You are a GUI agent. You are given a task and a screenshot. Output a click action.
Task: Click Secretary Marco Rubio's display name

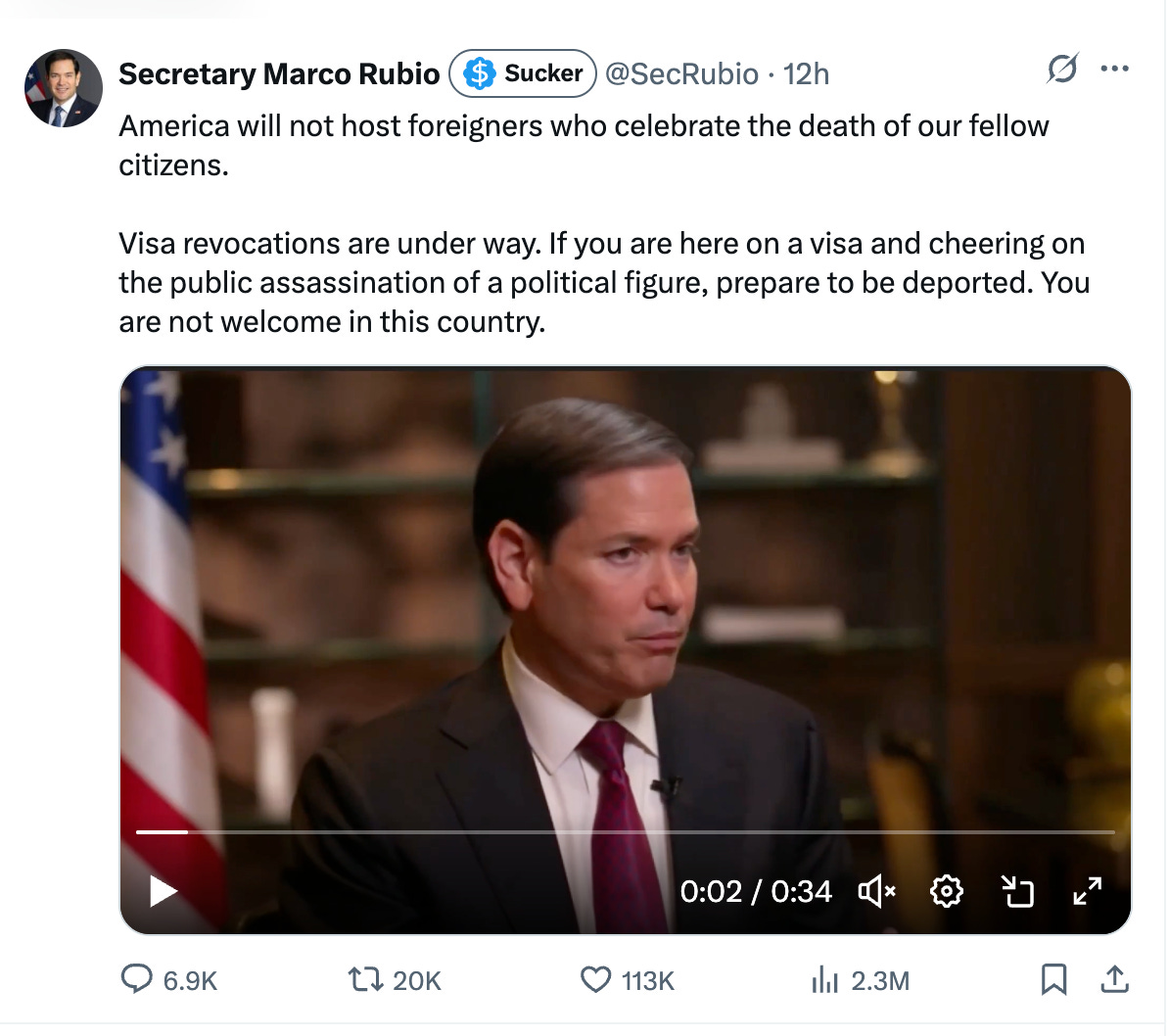point(279,72)
